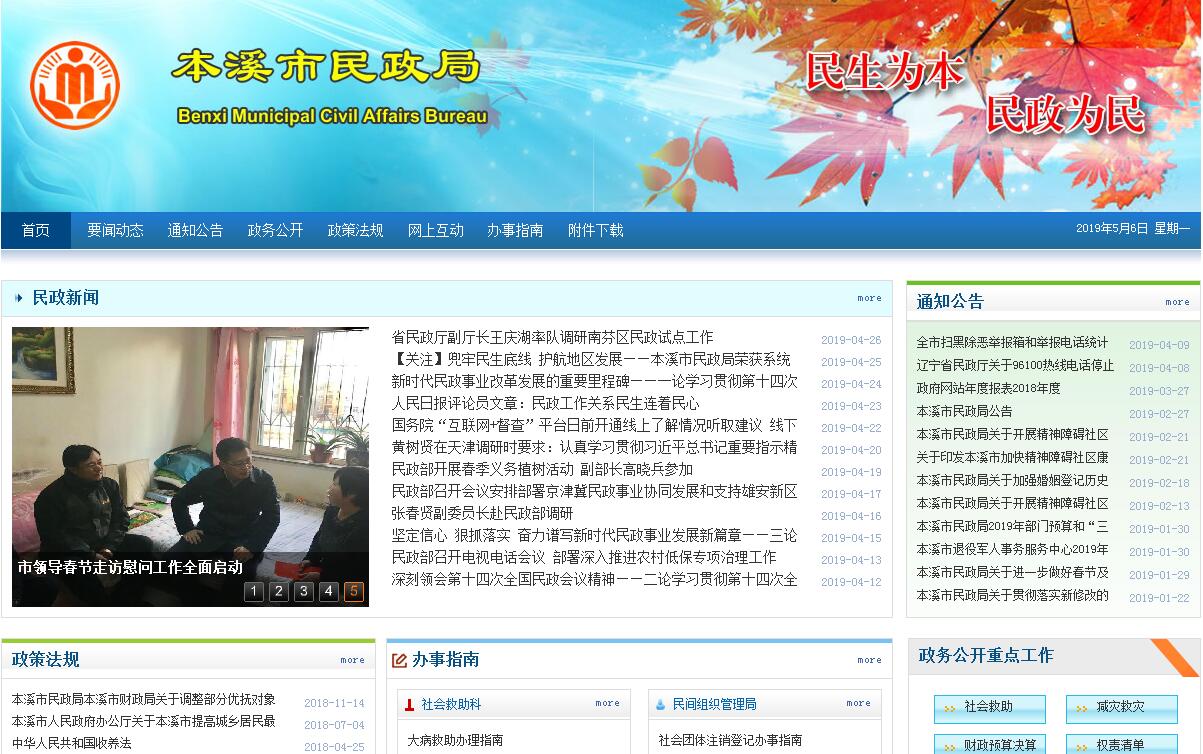
Task: Click the red icon beside 社会救助科
Action: (x=409, y=705)
